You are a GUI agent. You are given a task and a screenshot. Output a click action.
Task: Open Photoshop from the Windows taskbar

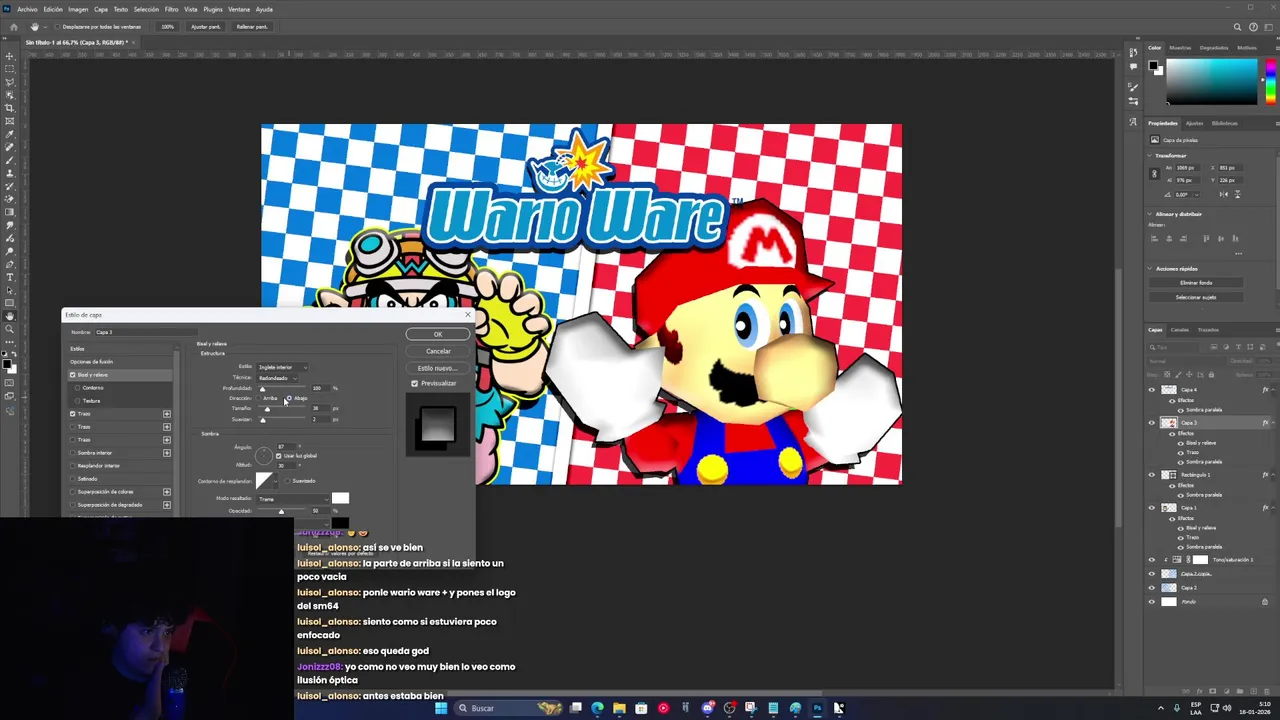click(x=817, y=708)
